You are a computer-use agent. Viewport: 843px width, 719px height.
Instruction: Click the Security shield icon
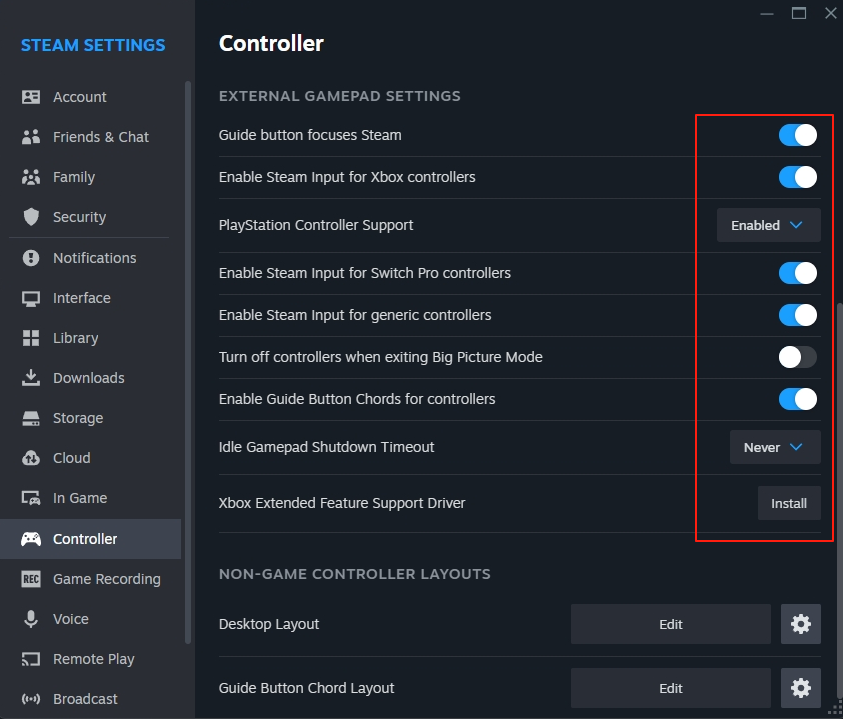(x=31, y=217)
